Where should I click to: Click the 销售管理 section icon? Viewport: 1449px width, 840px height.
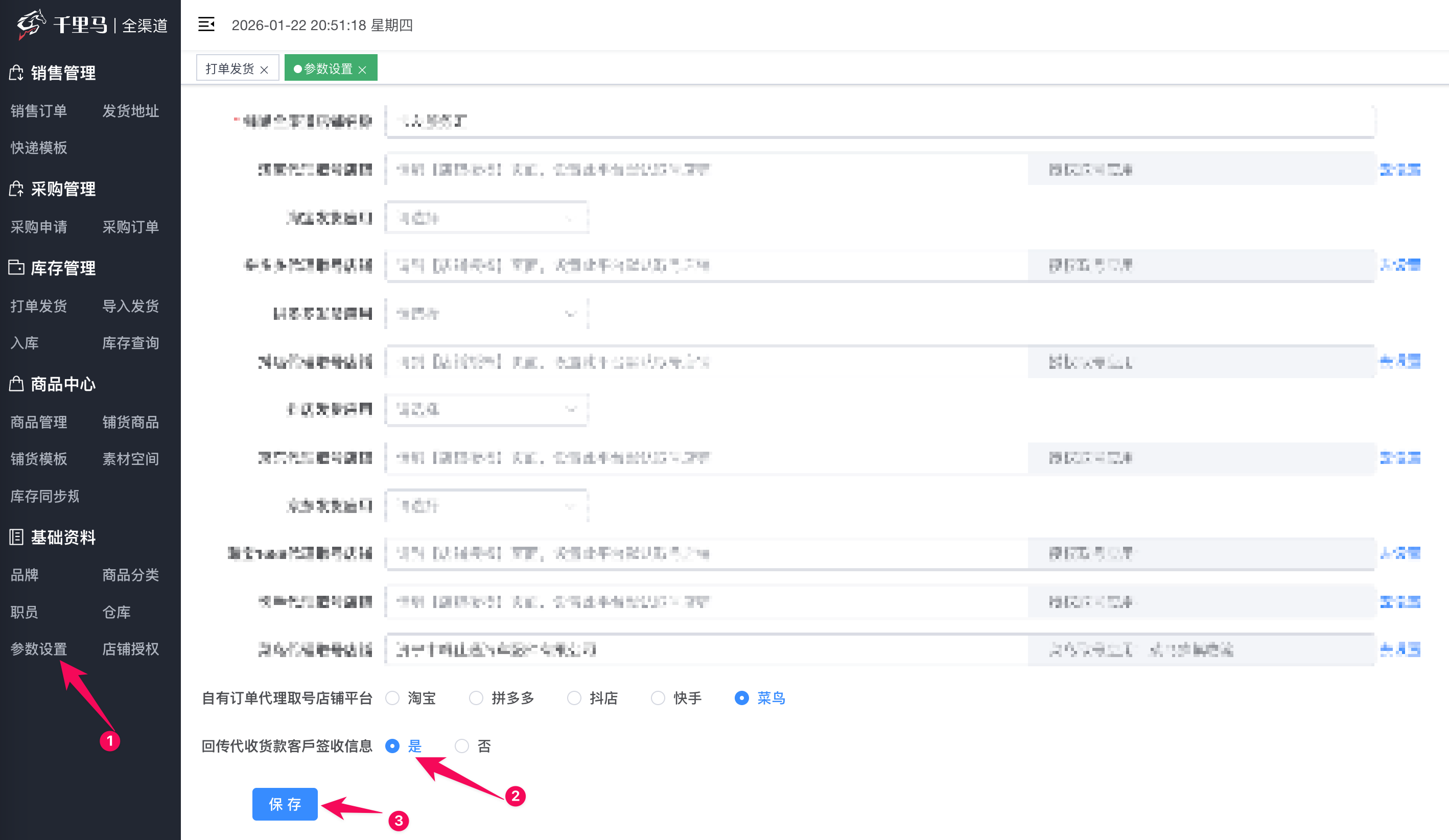point(16,73)
